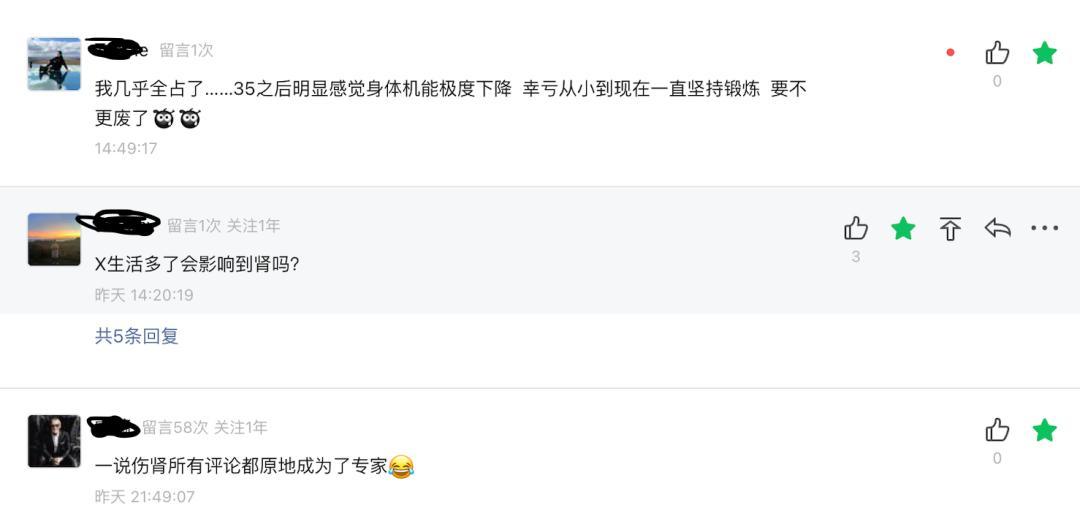Like the comment asking about kidney

point(856,229)
